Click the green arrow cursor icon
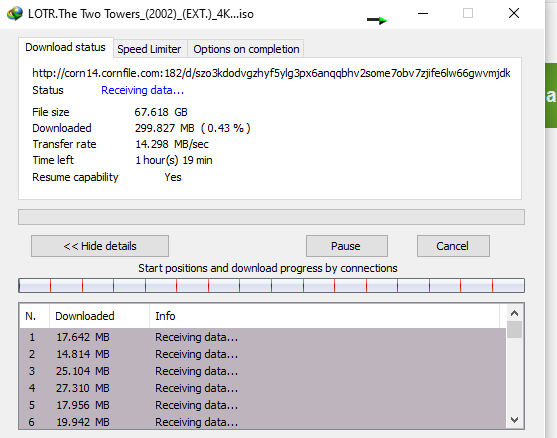This screenshot has height=438, width=557. 377,20
